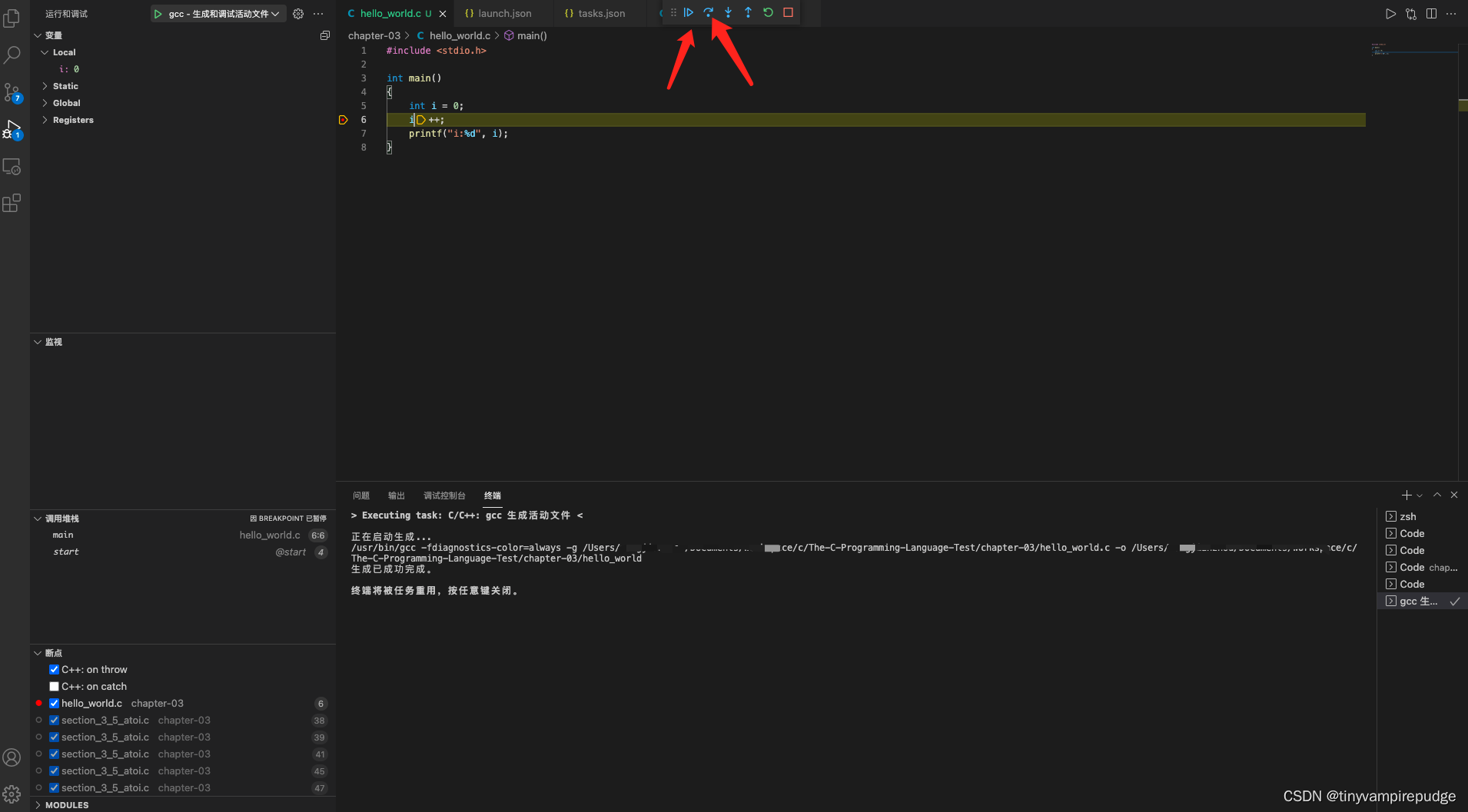
Task: Open terminal launch profile dropdown arrow
Action: point(1420,495)
